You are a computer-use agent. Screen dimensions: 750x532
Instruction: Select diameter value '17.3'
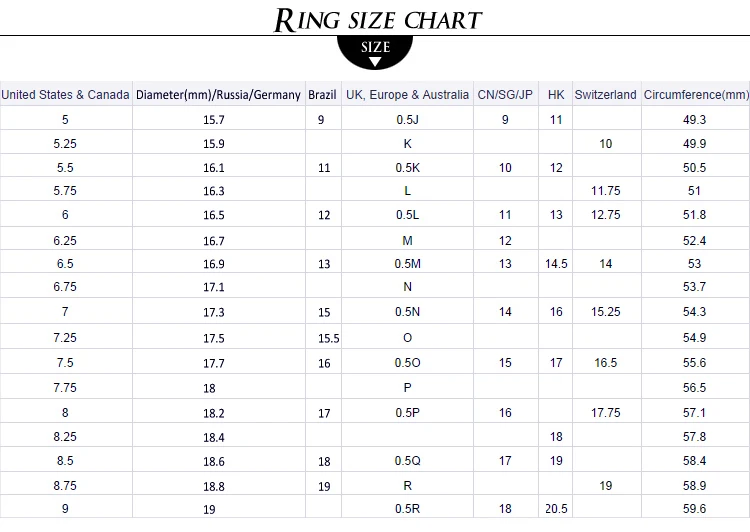(214, 312)
